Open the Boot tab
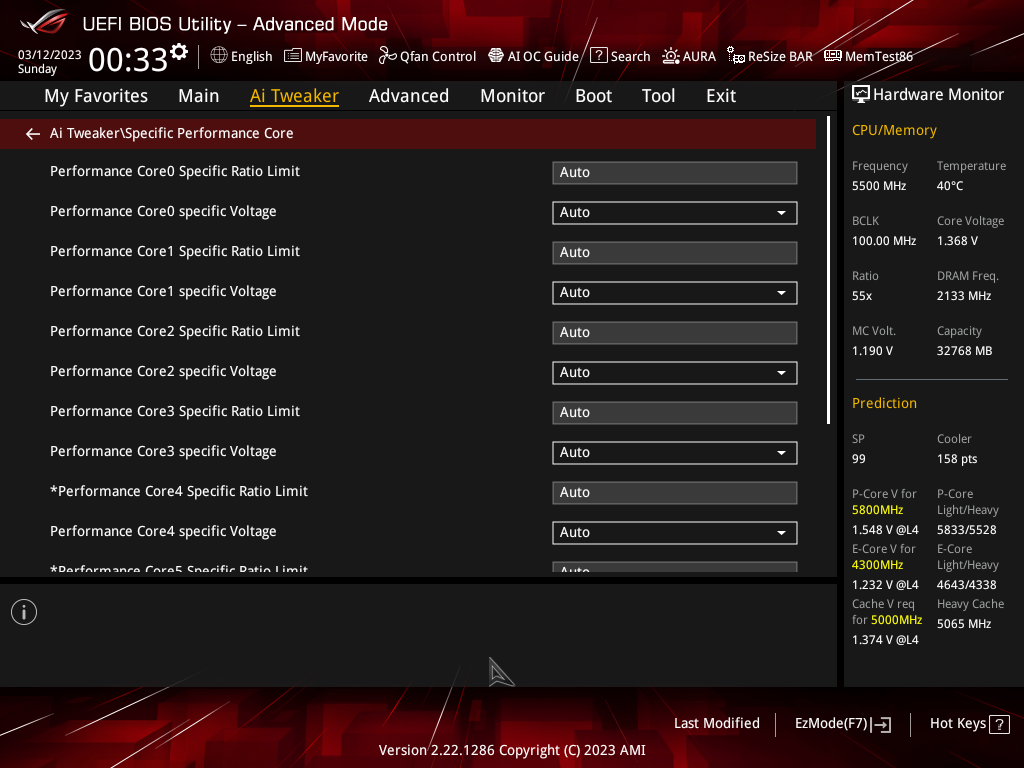Viewport: 1024px width, 768px height. (593, 96)
